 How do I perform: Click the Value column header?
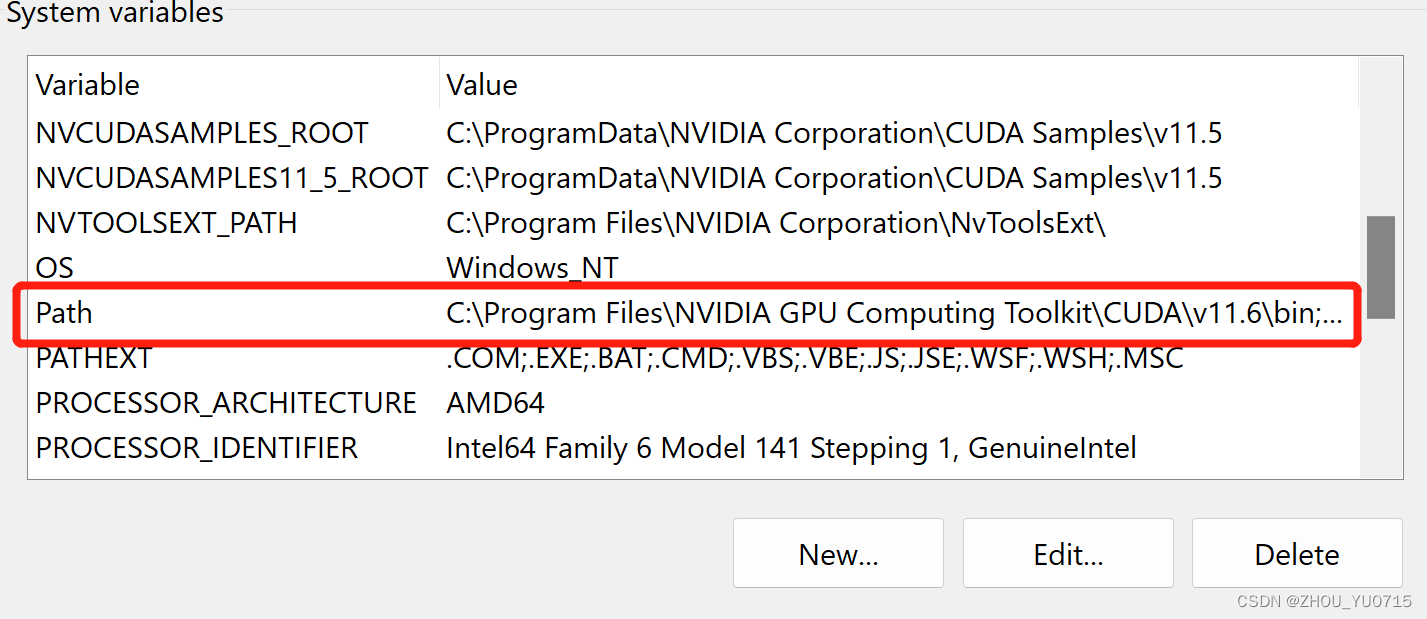click(x=482, y=84)
